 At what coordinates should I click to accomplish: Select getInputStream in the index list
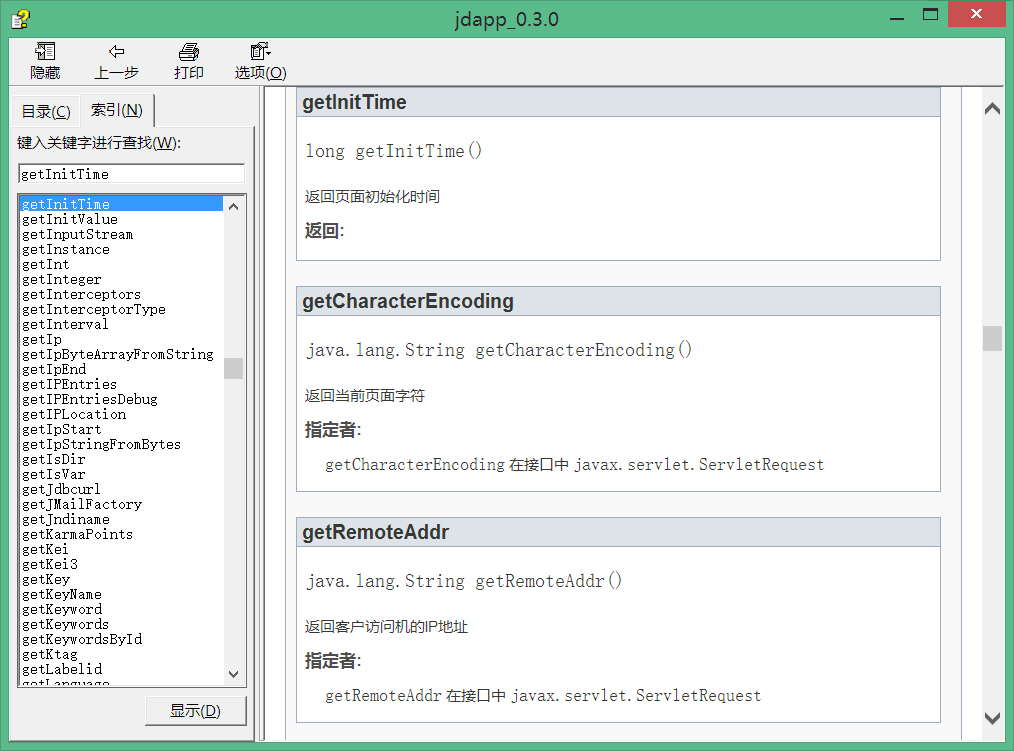tap(77, 234)
